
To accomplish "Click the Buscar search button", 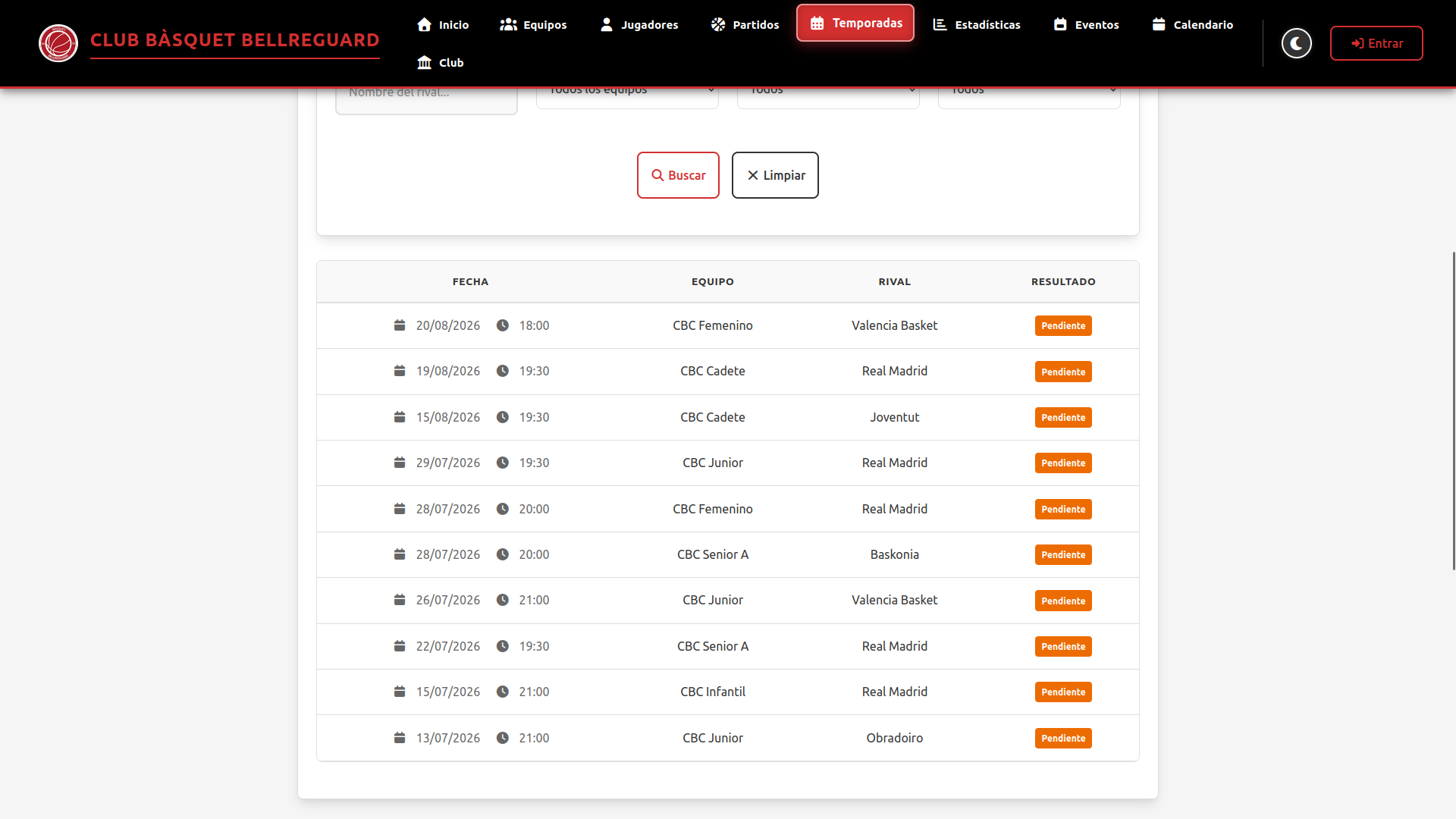I will pyautogui.click(x=678, y=175).
